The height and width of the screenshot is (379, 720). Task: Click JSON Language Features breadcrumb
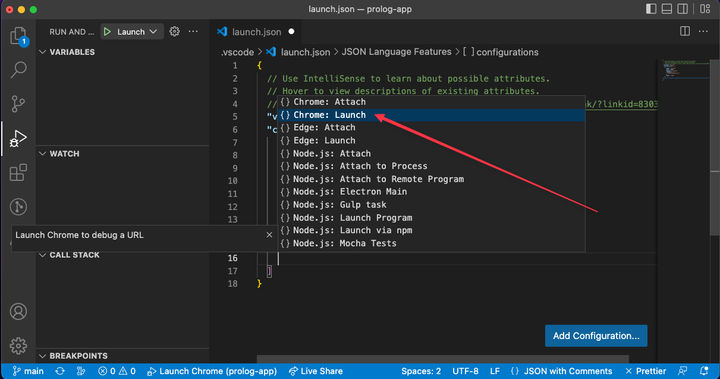pyautogui.click(x=396, y=52)
